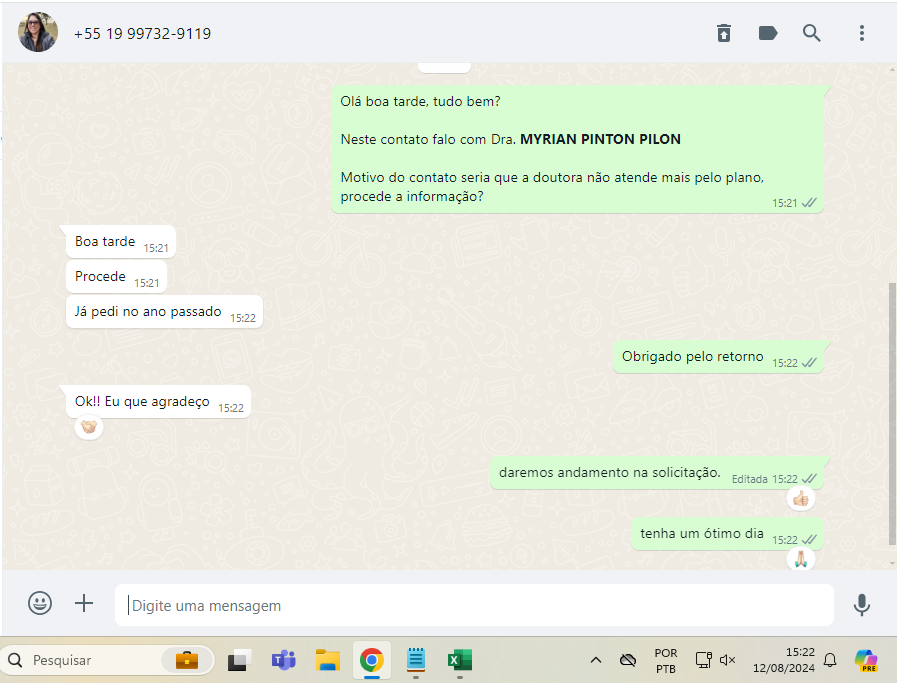The width and height of the screenshot is (897, 683).
Task: Start voice message with microphone icon
Action: (861, 604)
